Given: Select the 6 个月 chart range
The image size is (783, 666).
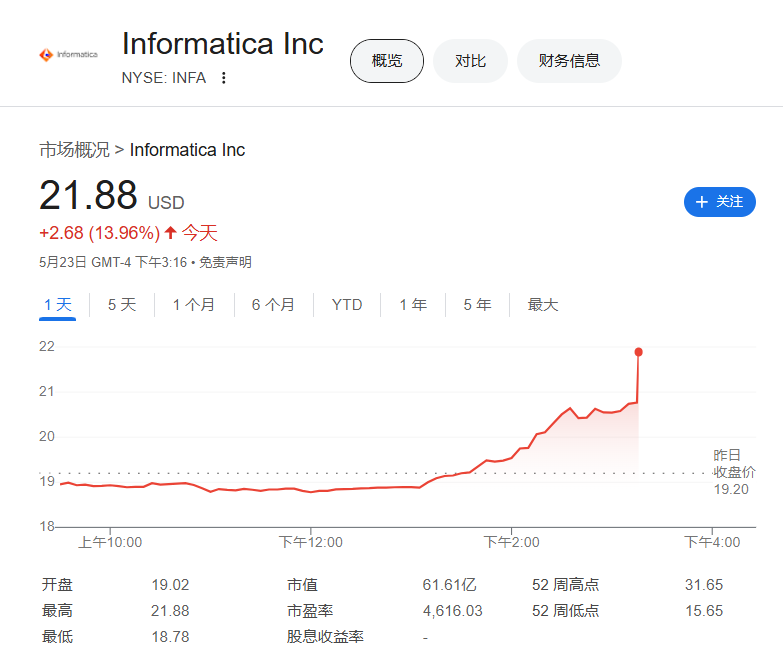Looking at the screenshot, I should (x=273, y=305).
